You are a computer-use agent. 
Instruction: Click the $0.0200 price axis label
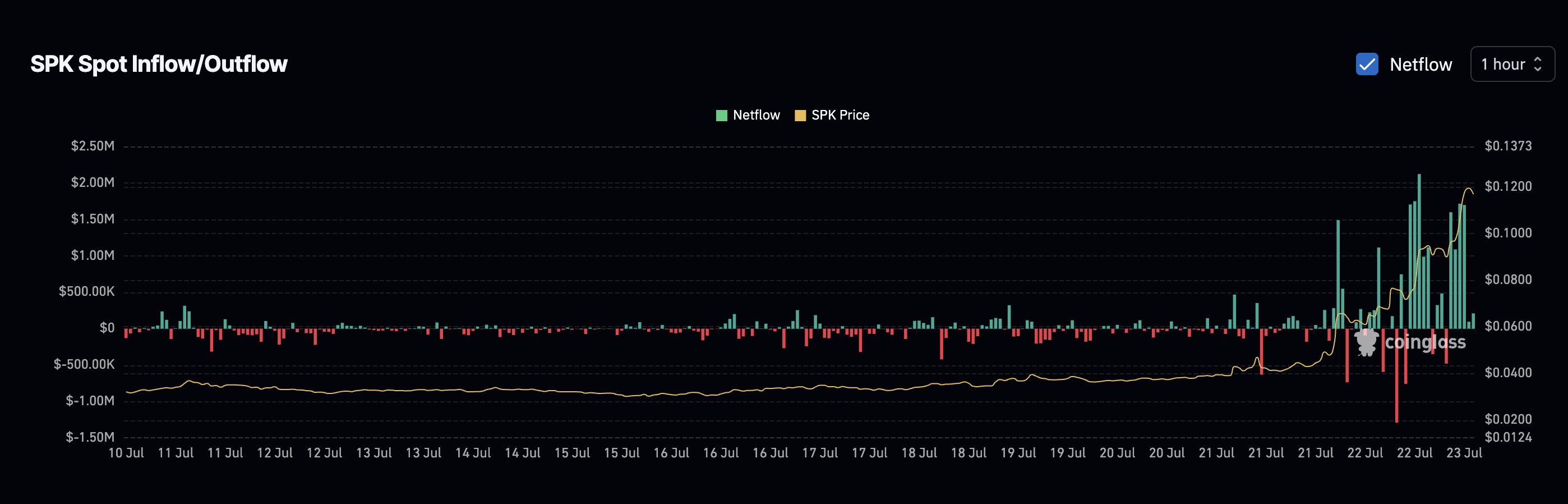point(1509,419)
